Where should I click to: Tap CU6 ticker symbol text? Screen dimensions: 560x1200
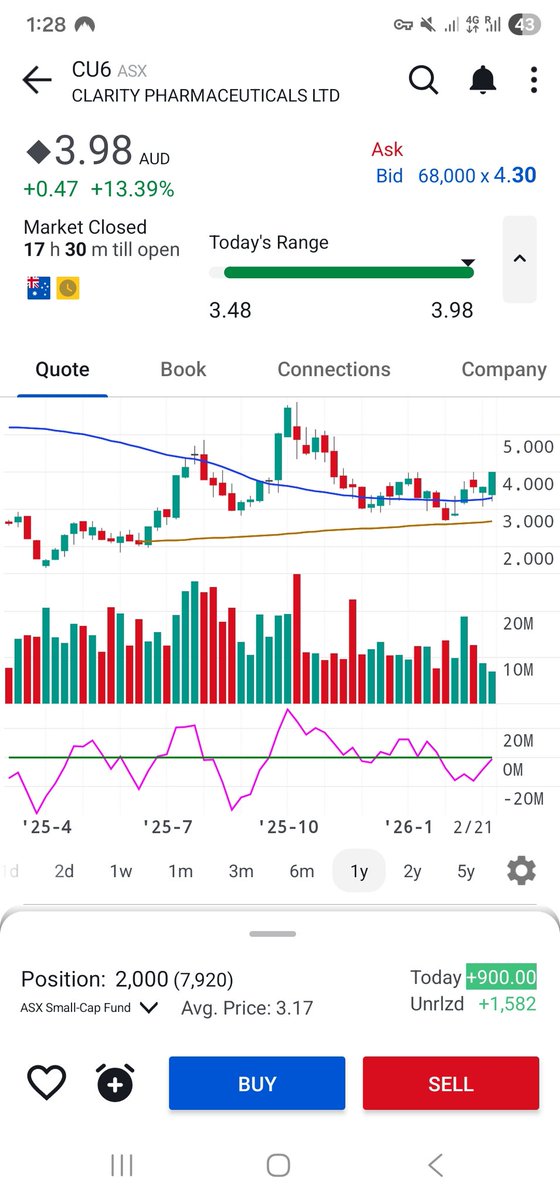tap(91, 69)
